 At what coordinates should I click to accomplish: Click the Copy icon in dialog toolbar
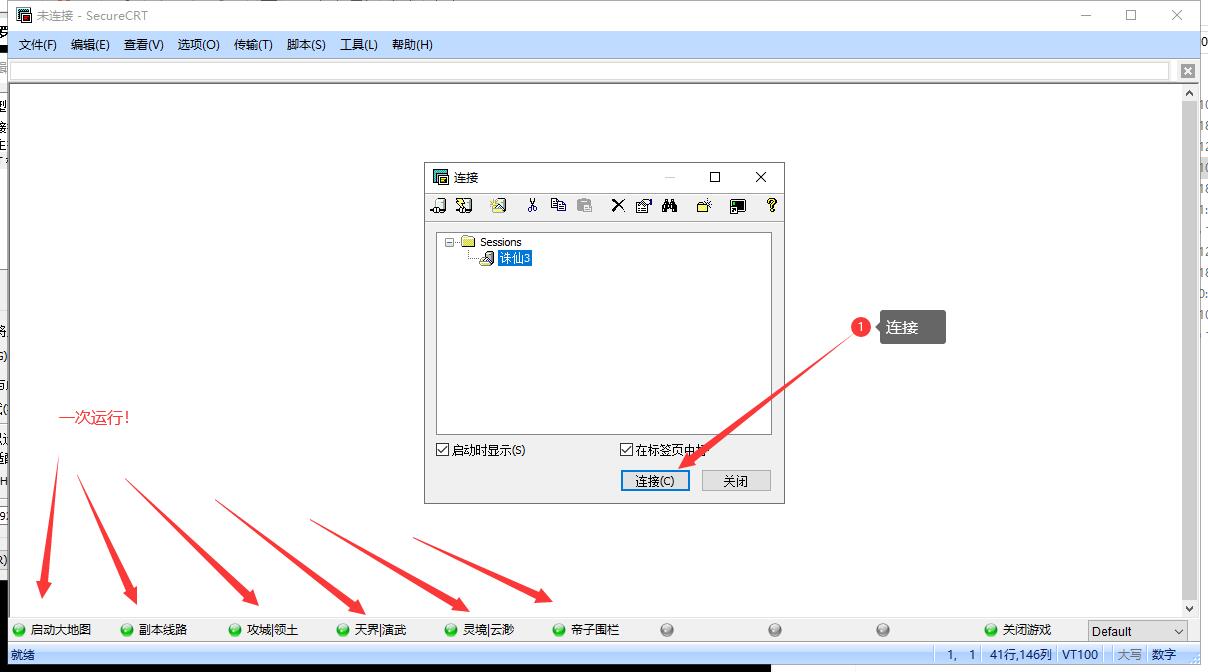coord(558,206)
